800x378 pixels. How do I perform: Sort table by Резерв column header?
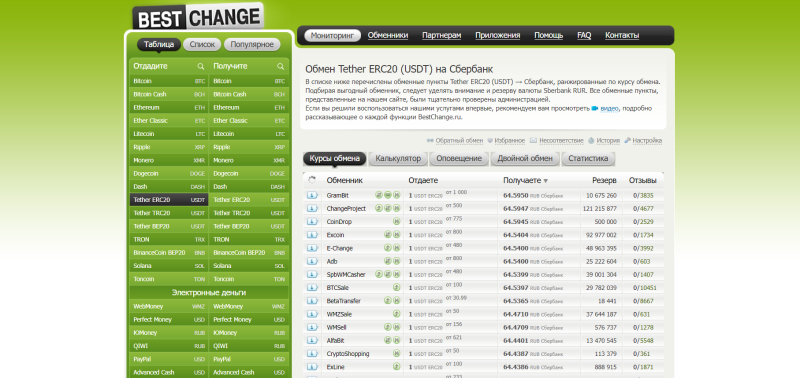coord(604,180)
